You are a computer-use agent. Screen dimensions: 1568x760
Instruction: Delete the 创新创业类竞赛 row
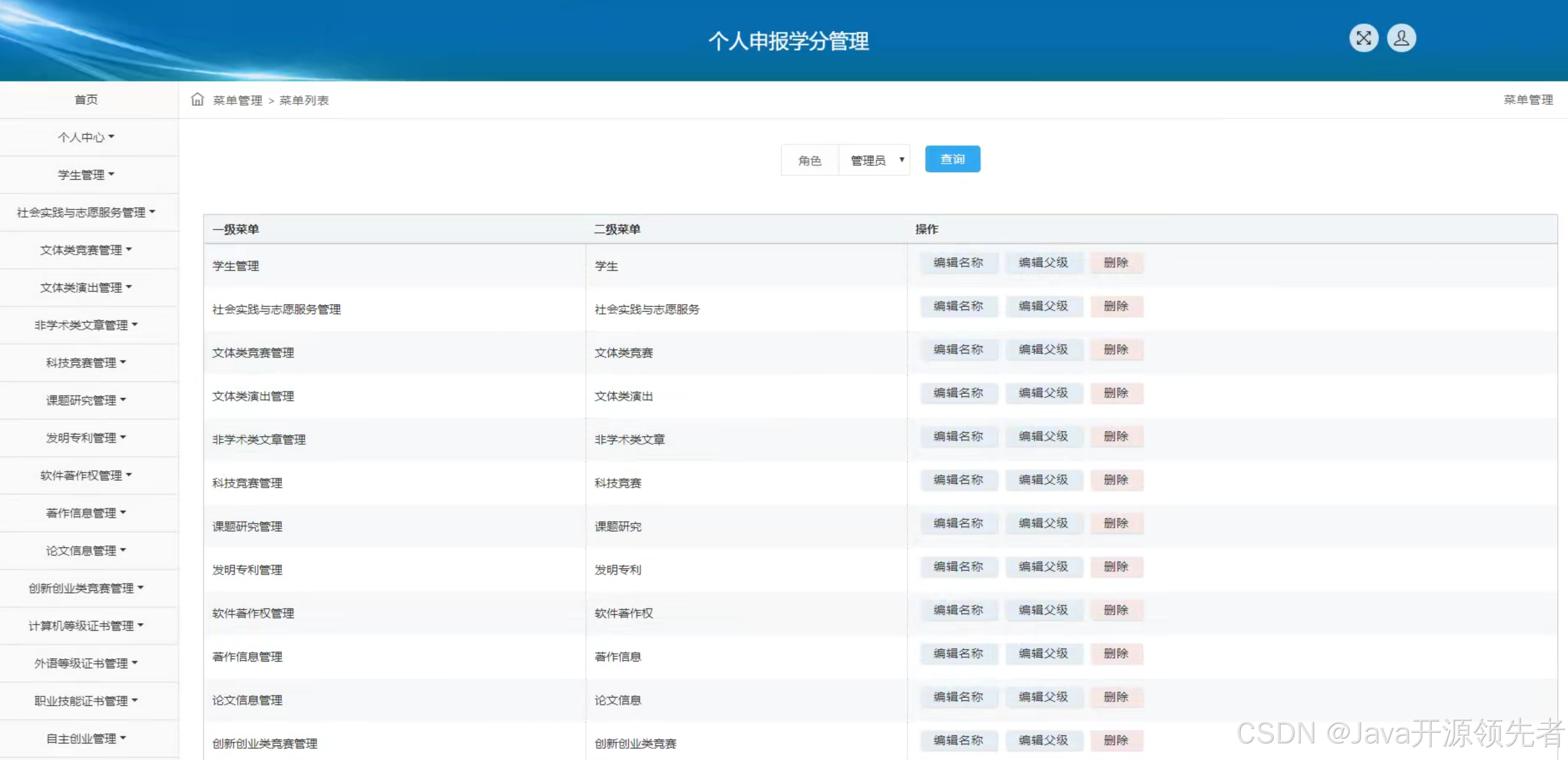click(x=1117, y=741)
